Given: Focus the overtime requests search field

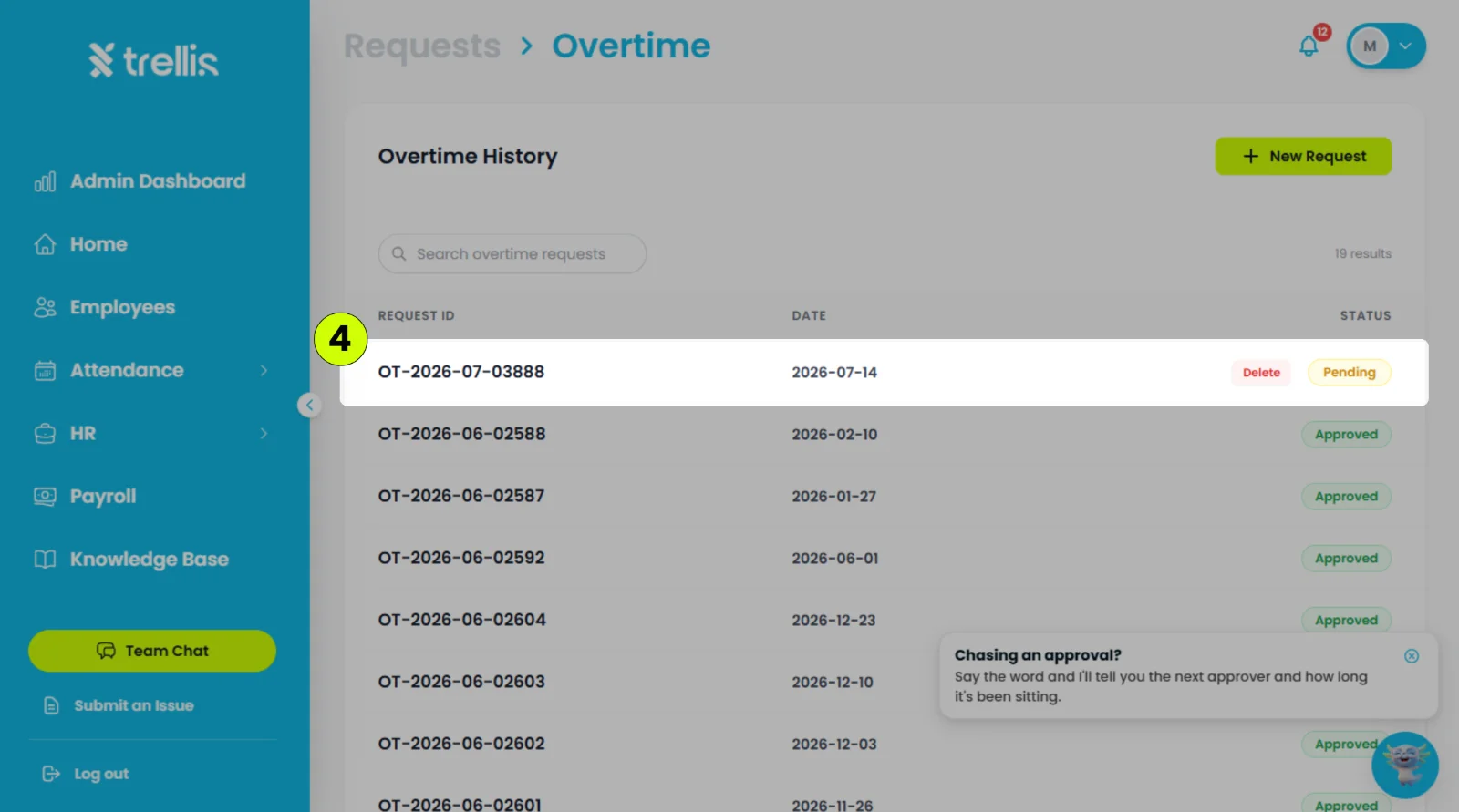Looking at the screenshot, I should tap(512, 254).
